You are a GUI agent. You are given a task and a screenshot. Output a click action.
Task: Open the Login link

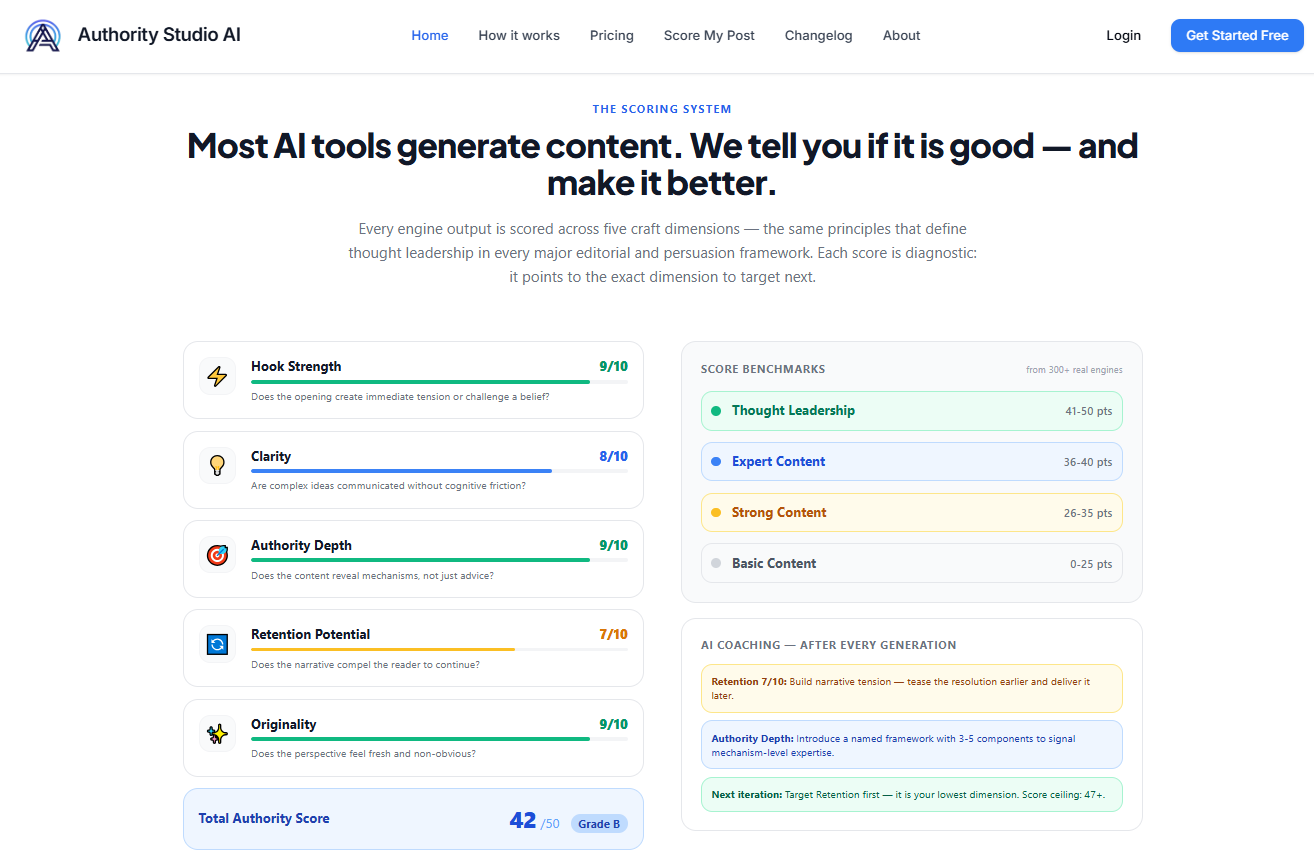(x=1123, y=35)
